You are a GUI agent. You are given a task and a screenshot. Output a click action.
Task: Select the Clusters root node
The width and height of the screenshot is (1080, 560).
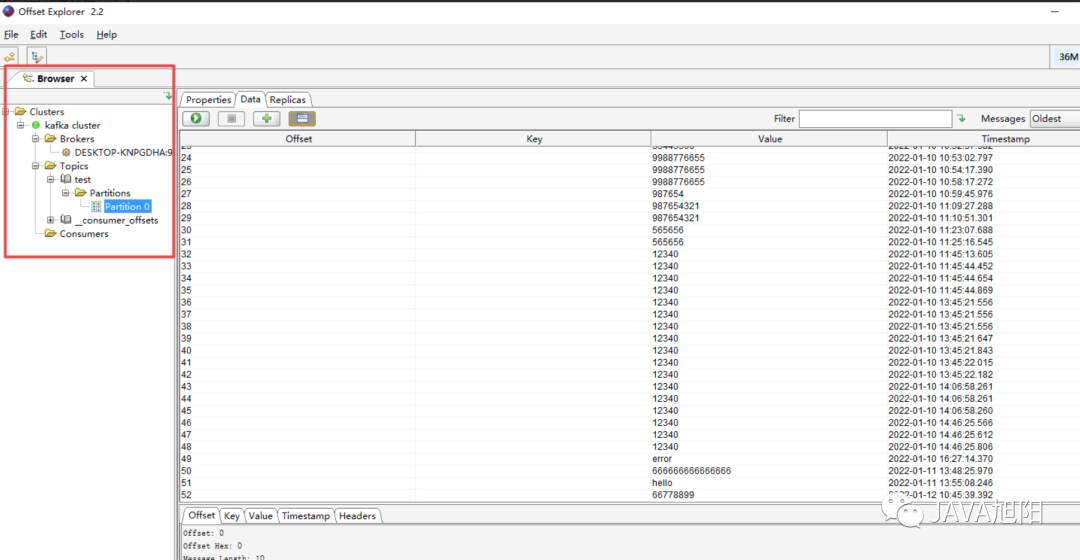(47, 112)
